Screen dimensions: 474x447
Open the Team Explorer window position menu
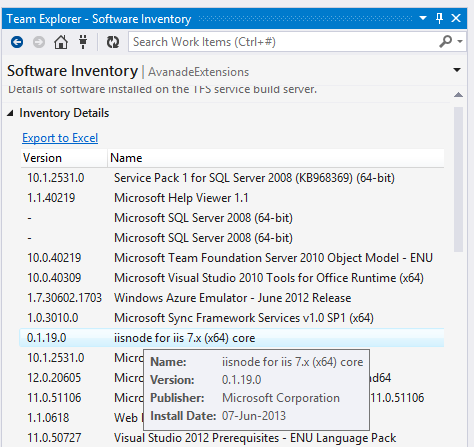click(423, 18)
